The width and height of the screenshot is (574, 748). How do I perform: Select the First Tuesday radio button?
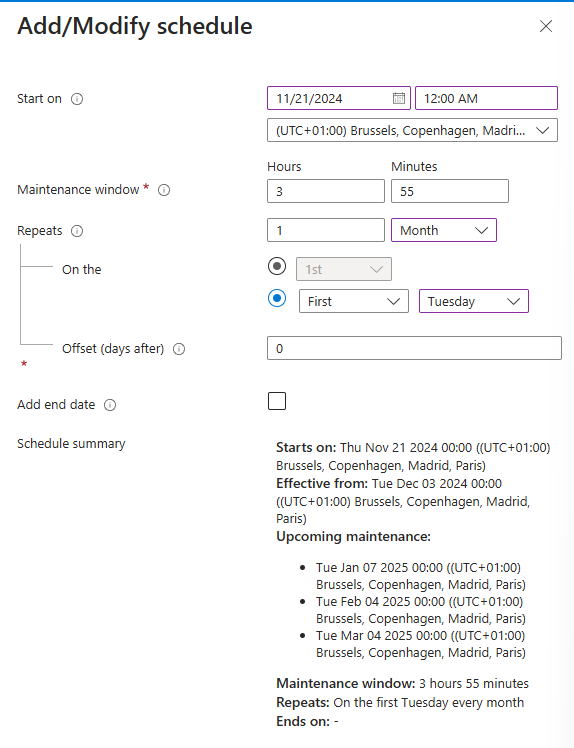(x=277, y=298)
